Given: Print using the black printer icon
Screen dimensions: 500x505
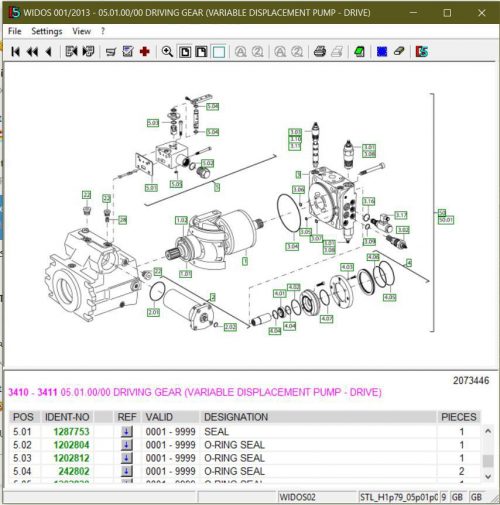Looking at the screenshot, I should click(x=320, y=52).
